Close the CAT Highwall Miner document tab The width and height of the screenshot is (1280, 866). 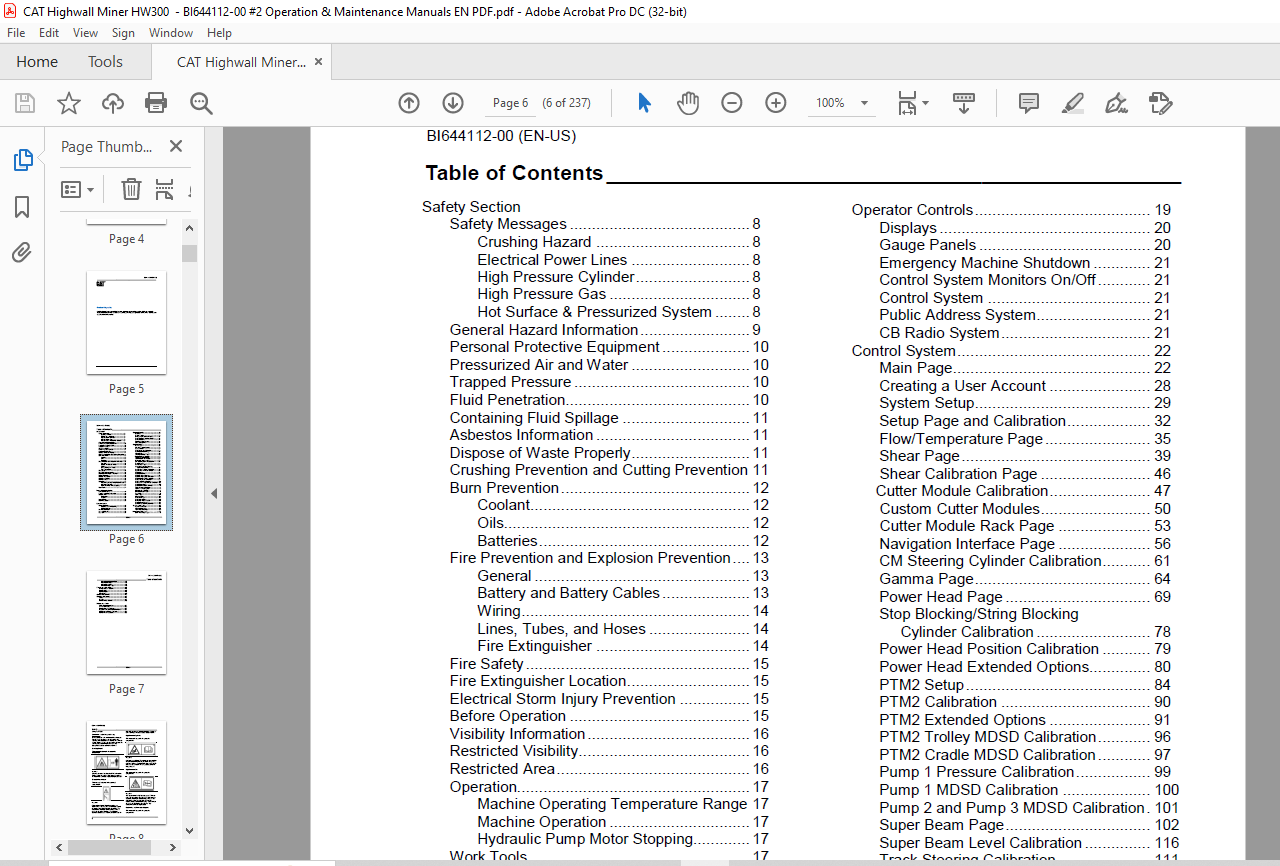click(319, 62)
